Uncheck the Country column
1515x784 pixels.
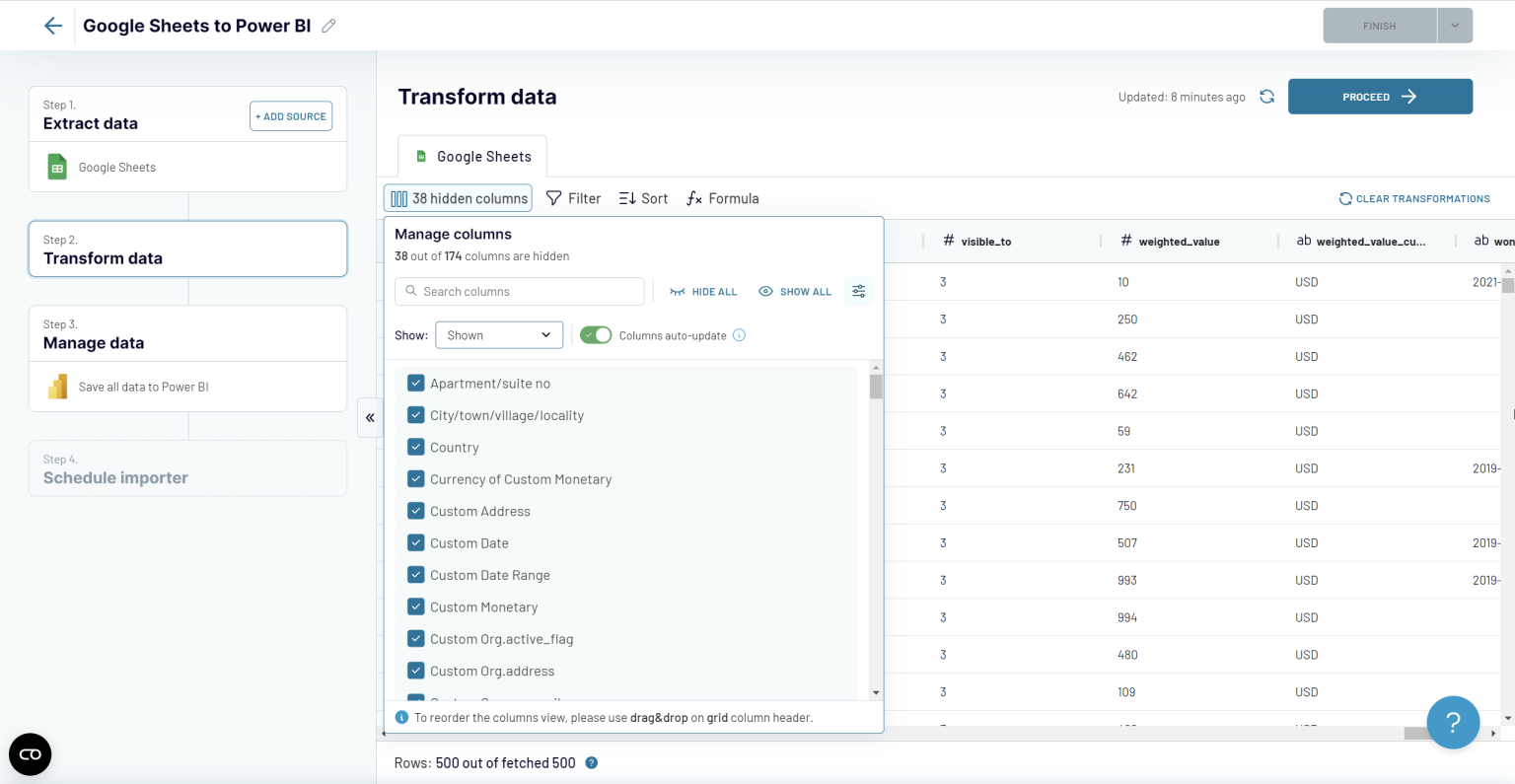coord(415,447)
